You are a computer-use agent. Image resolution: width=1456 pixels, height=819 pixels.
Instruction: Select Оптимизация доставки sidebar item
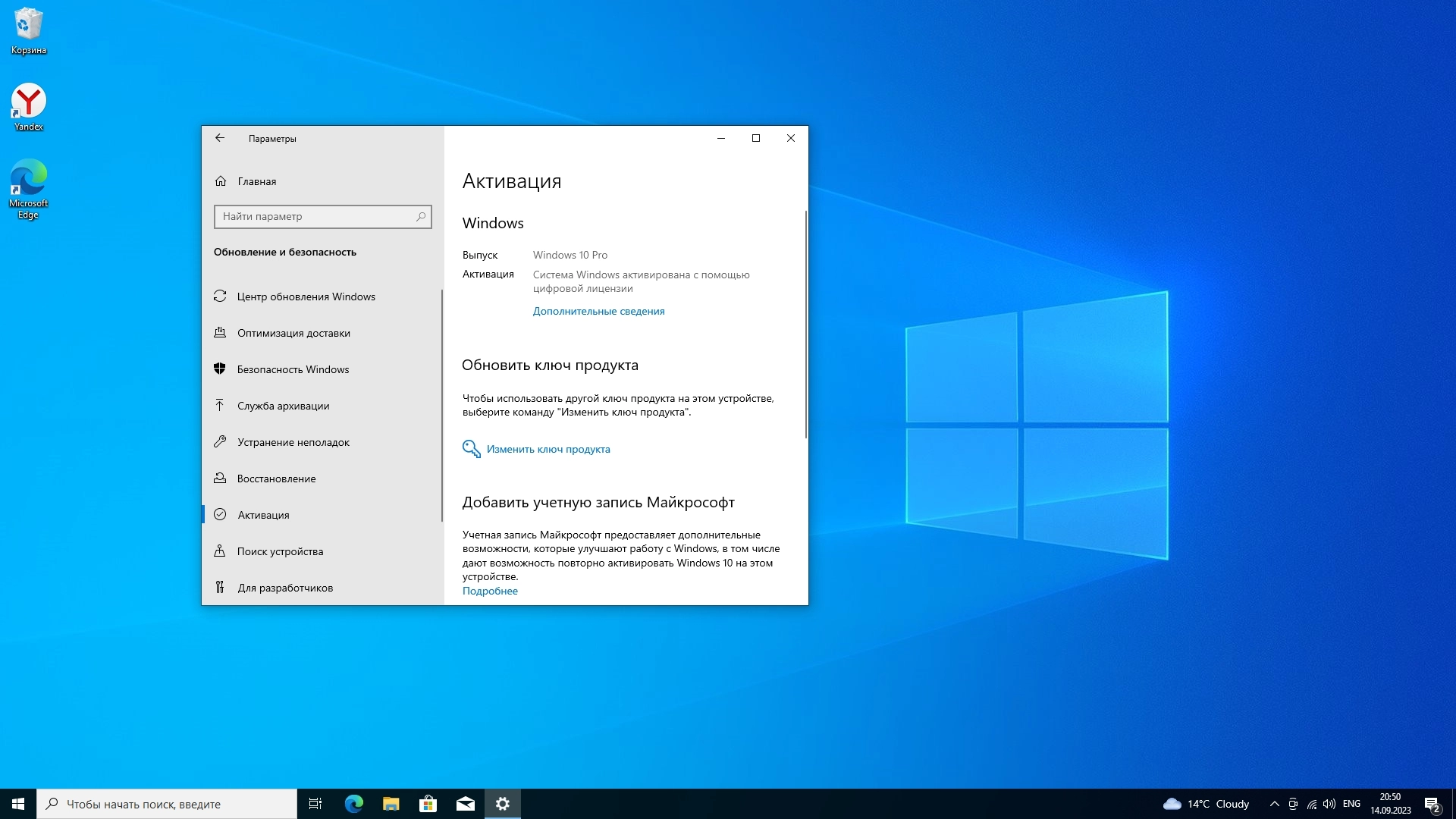(x=293, y=333)
